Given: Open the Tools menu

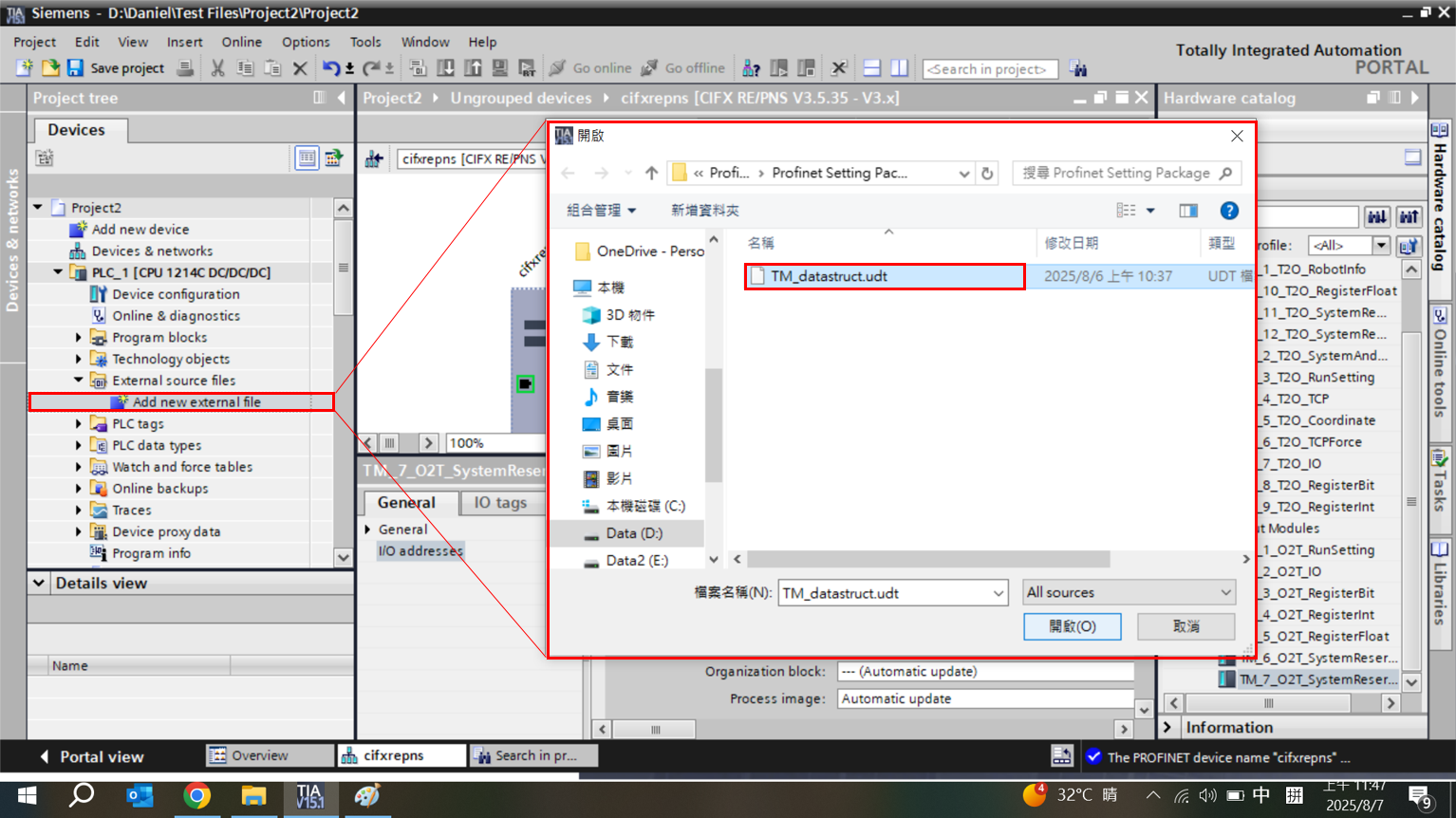Looking at the screenshot, I should tap(365, 42).
